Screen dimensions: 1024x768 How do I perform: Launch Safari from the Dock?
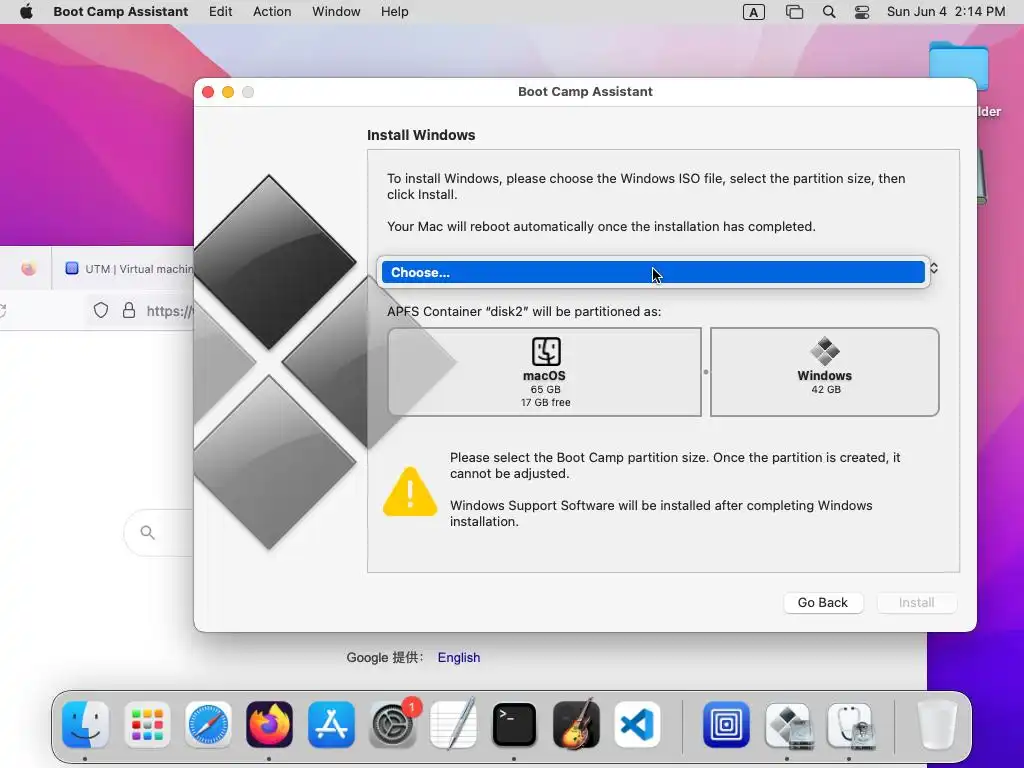click(x=208, y=724)
